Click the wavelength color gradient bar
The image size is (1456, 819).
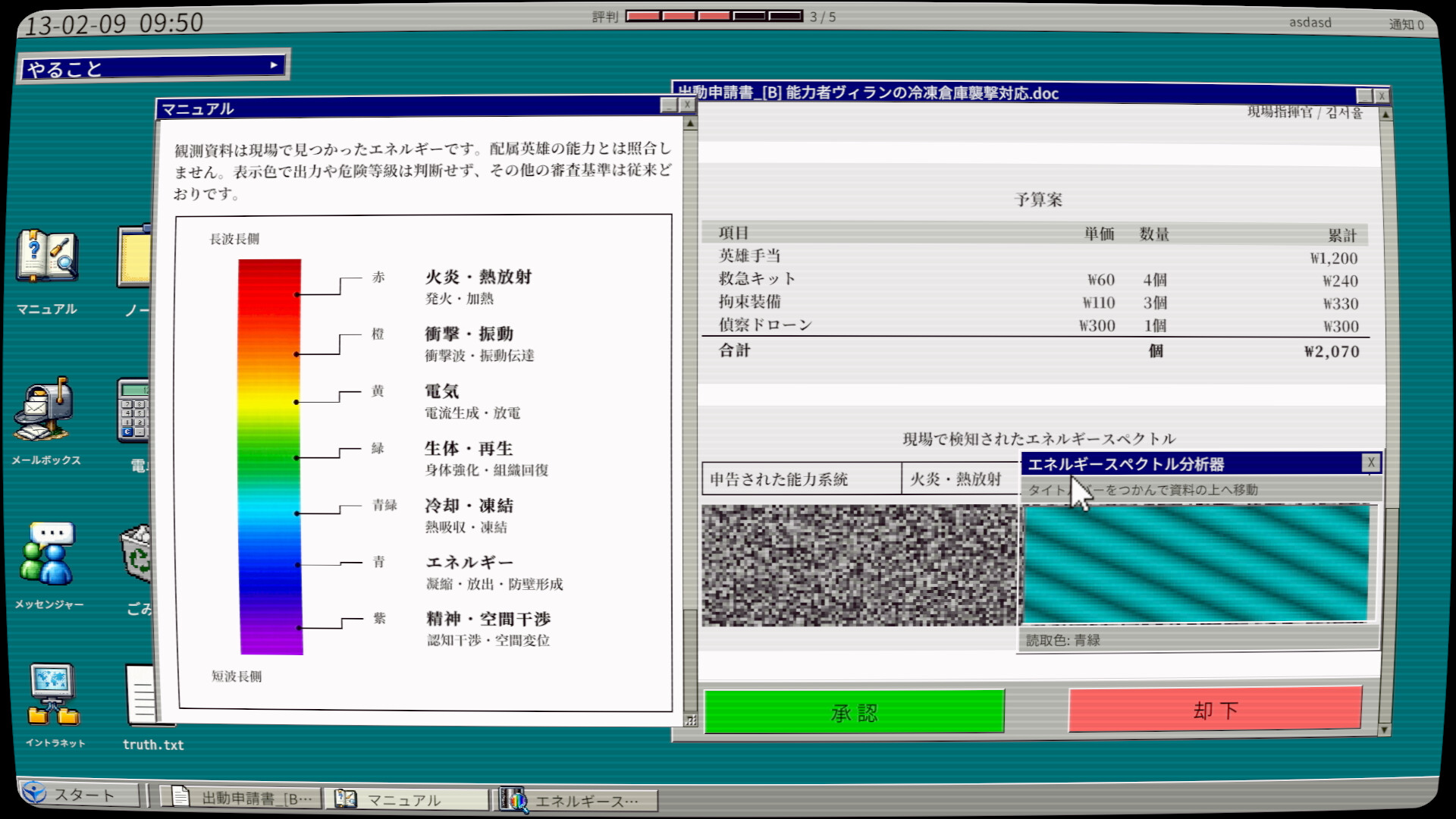(271, 457)
